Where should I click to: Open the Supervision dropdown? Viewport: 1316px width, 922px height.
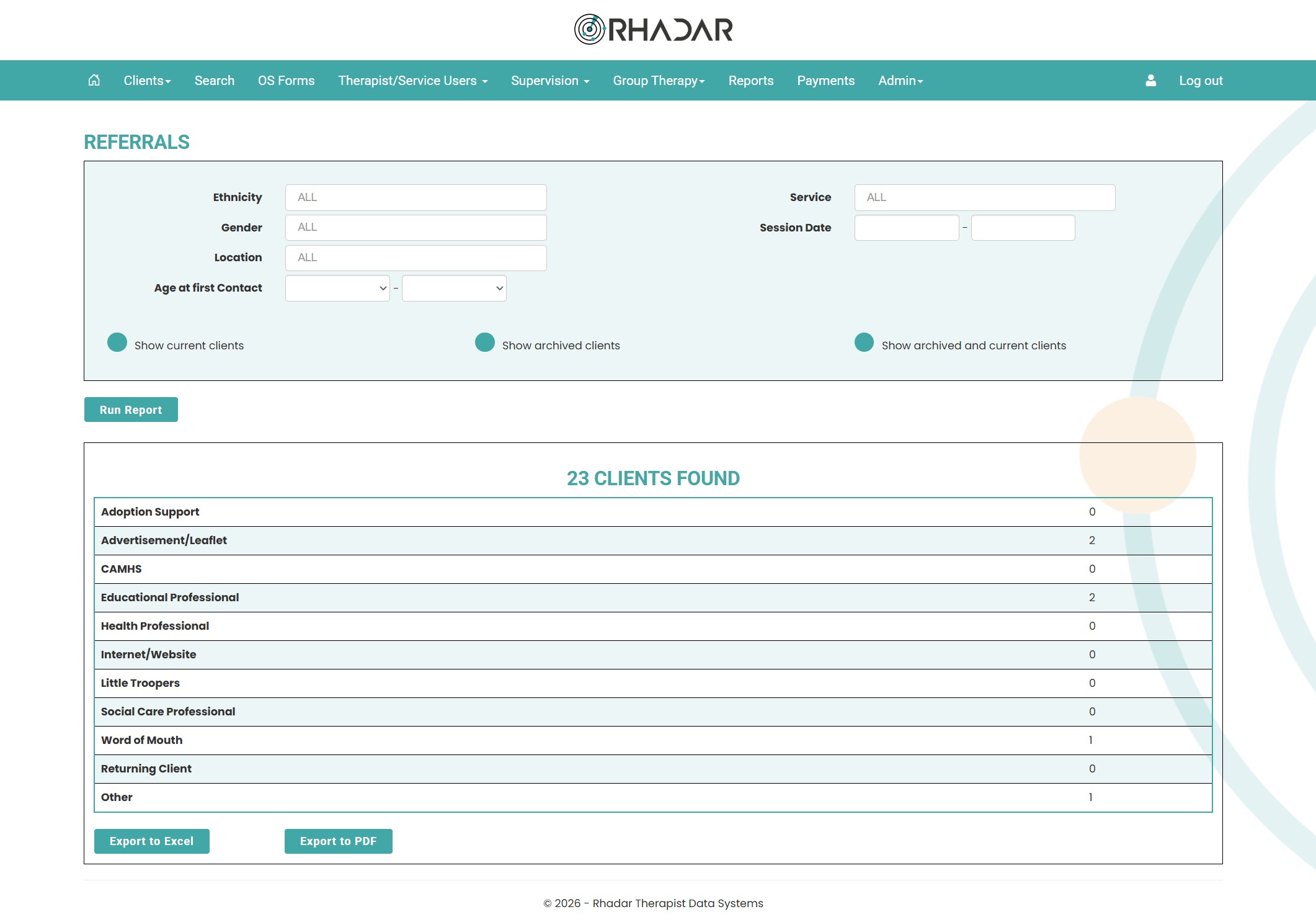coord(550,81)
